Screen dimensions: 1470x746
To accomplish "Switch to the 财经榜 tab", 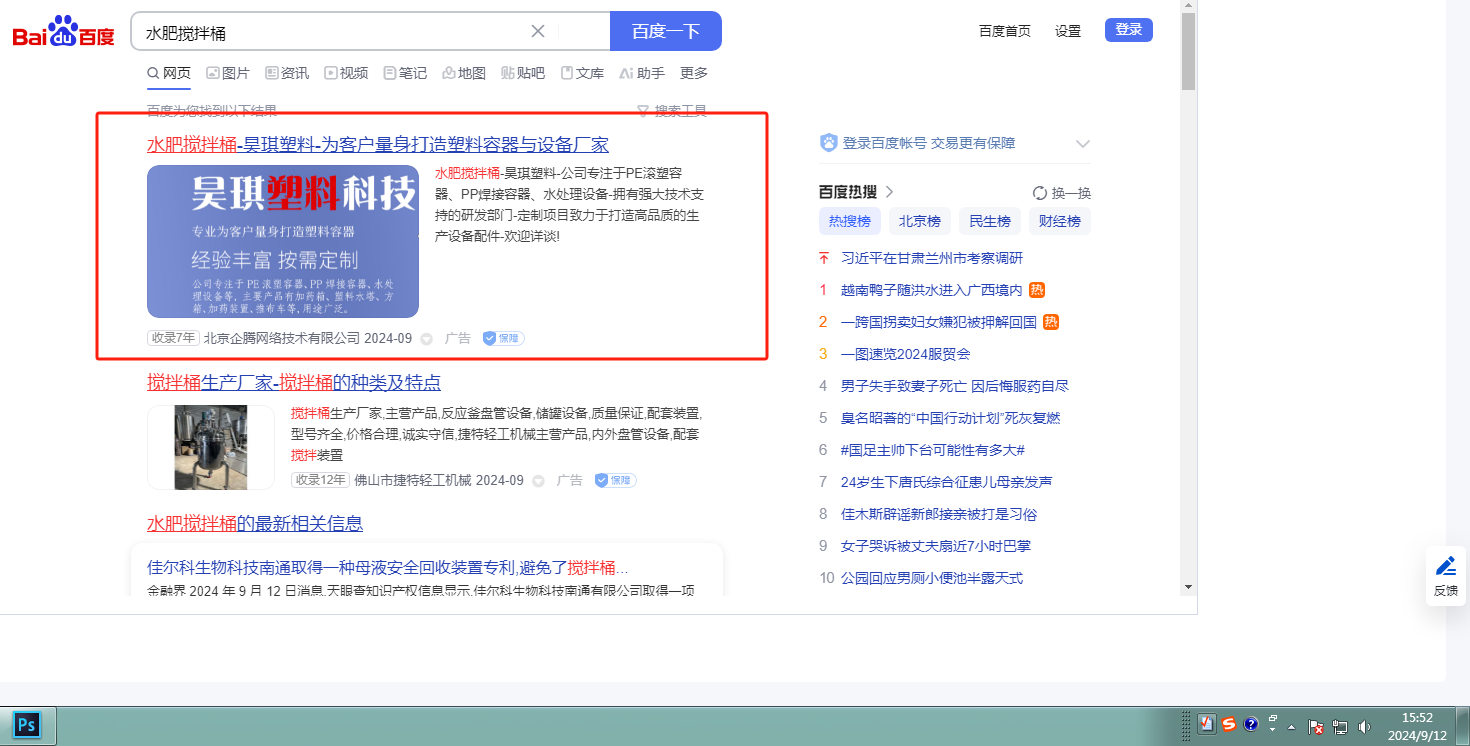I will pyautogui.click(x=1060, y=221).
